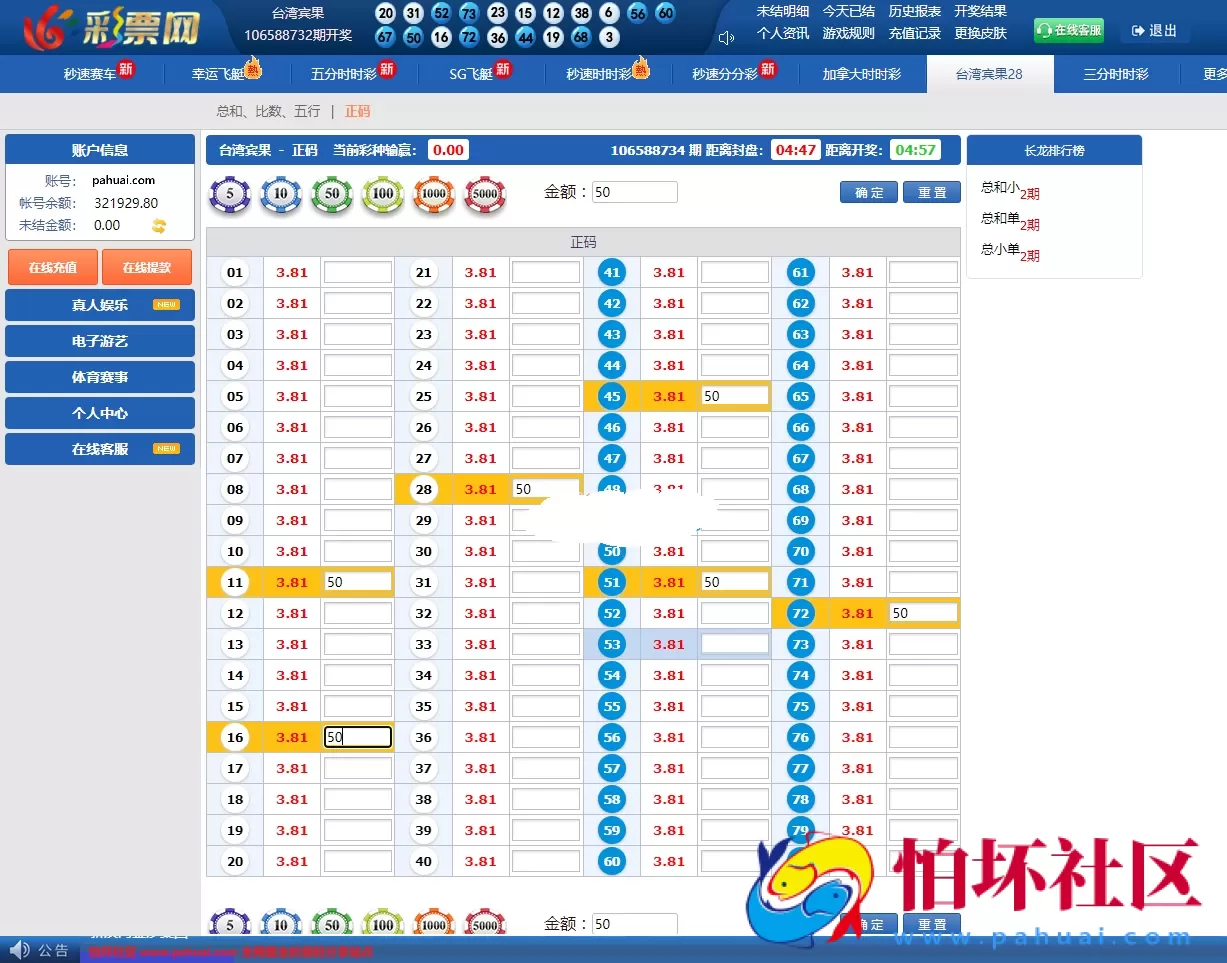The height and width of the screenshot is (963, 1227).
Task: Open the 历史报表 menu item
Action: coord(914,11)
